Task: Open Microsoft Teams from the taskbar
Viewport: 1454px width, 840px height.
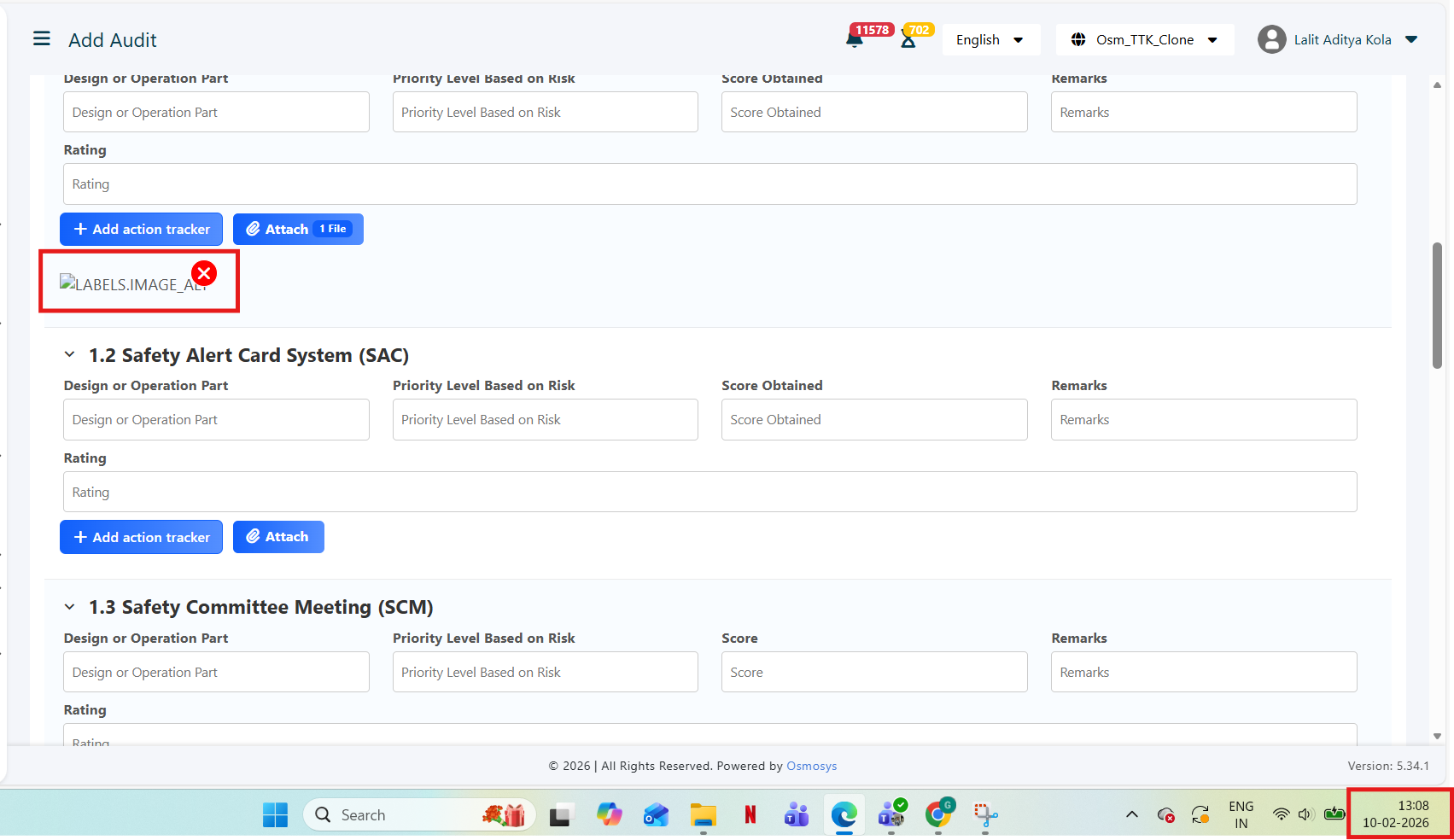Action: (x=796, y=814)
